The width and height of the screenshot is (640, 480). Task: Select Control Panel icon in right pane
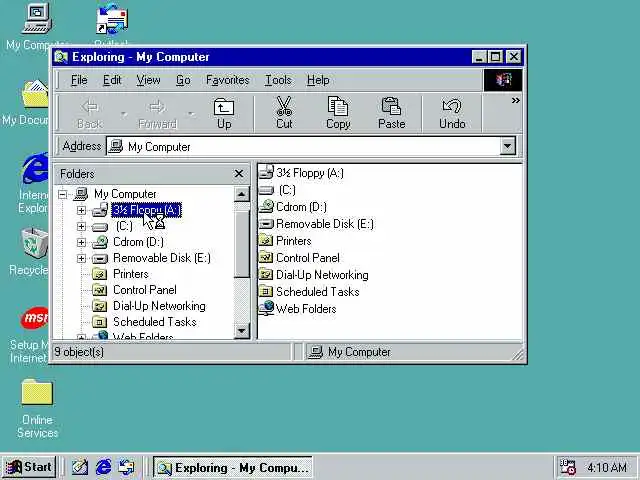(x=266, y=258)
